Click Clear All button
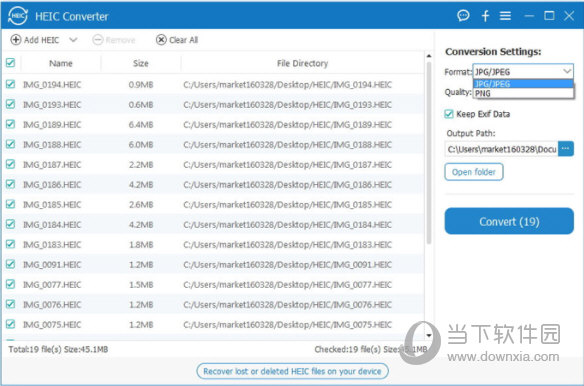 coord(177,40)
